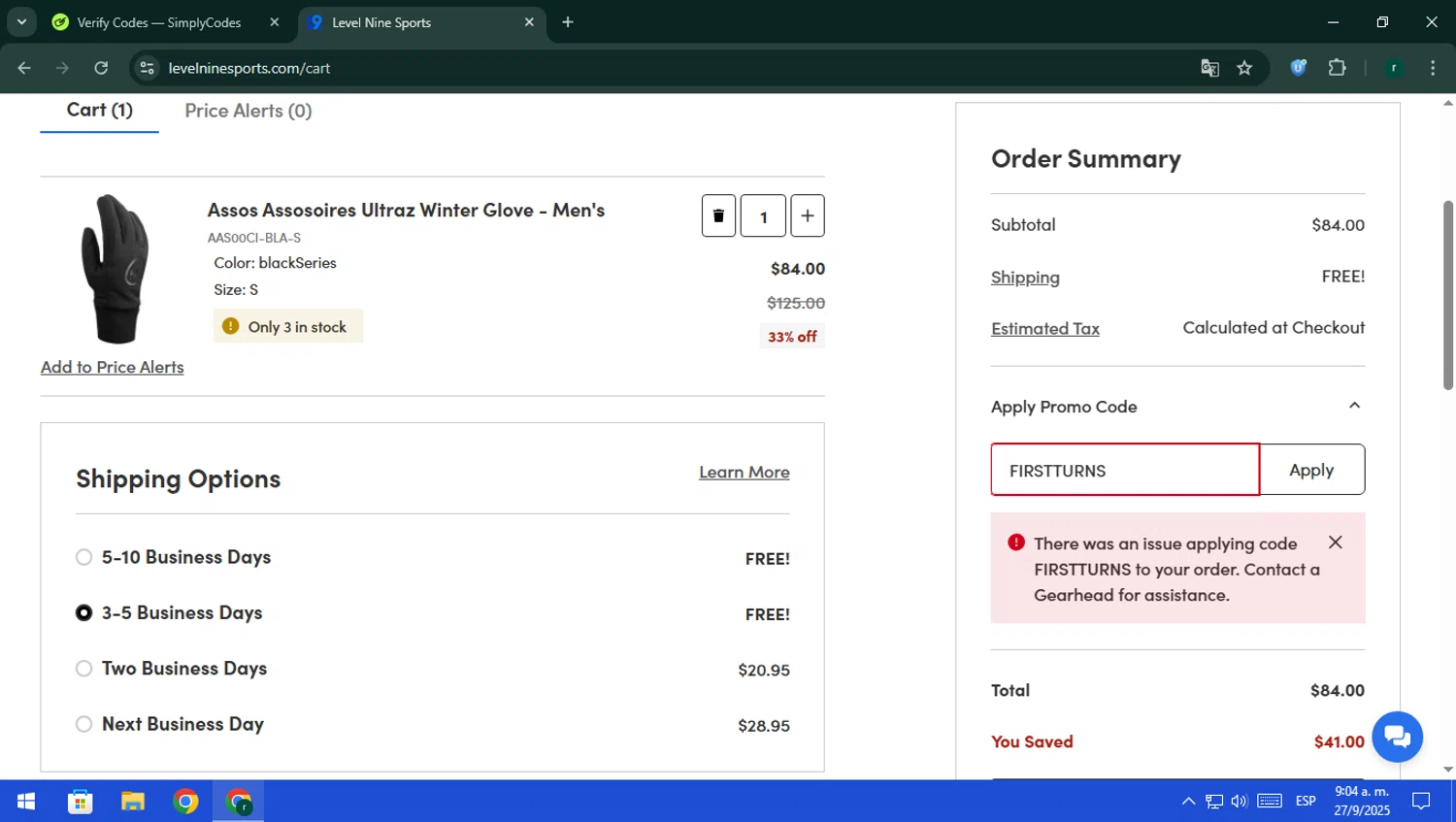Choose Two Business Days shipping option
This screenshot has width=1456, height=822.
click(x=84, y=669)
